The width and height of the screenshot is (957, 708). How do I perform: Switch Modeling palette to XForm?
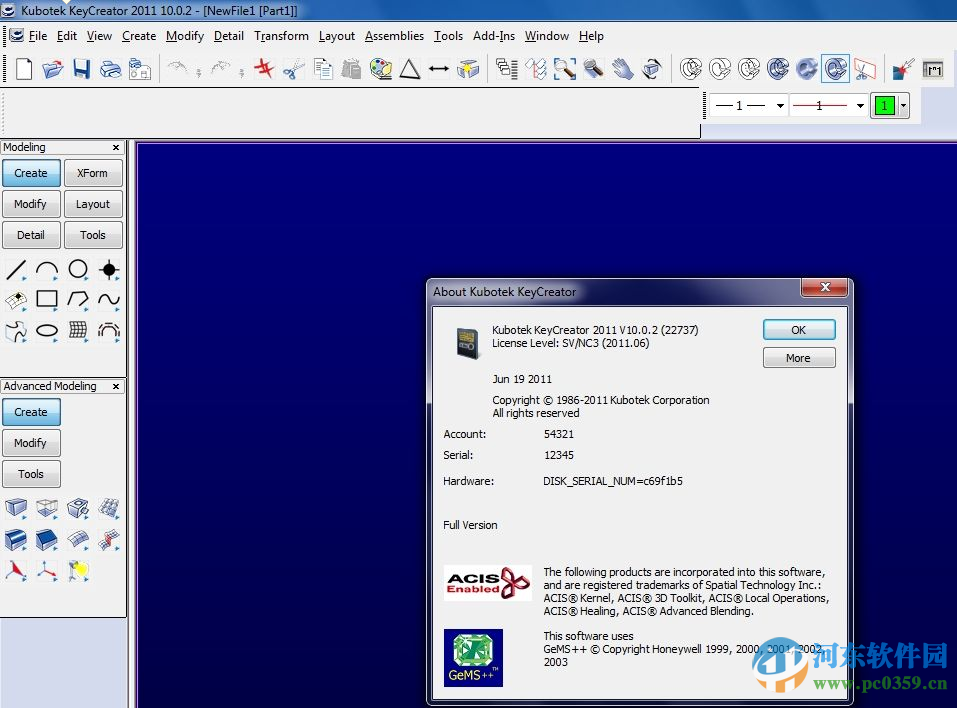click(x=93, y=173)
